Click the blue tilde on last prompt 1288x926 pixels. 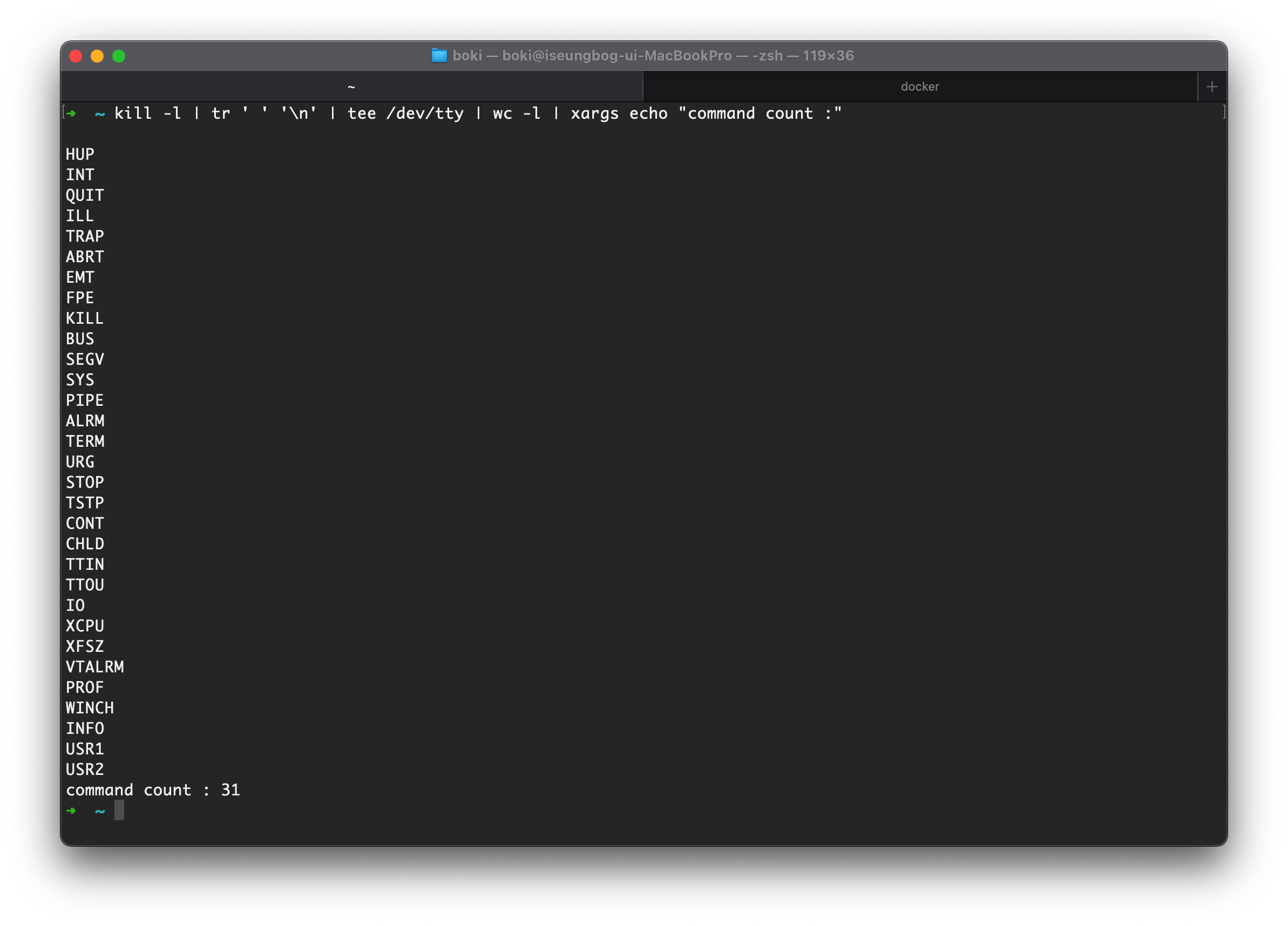99,811
